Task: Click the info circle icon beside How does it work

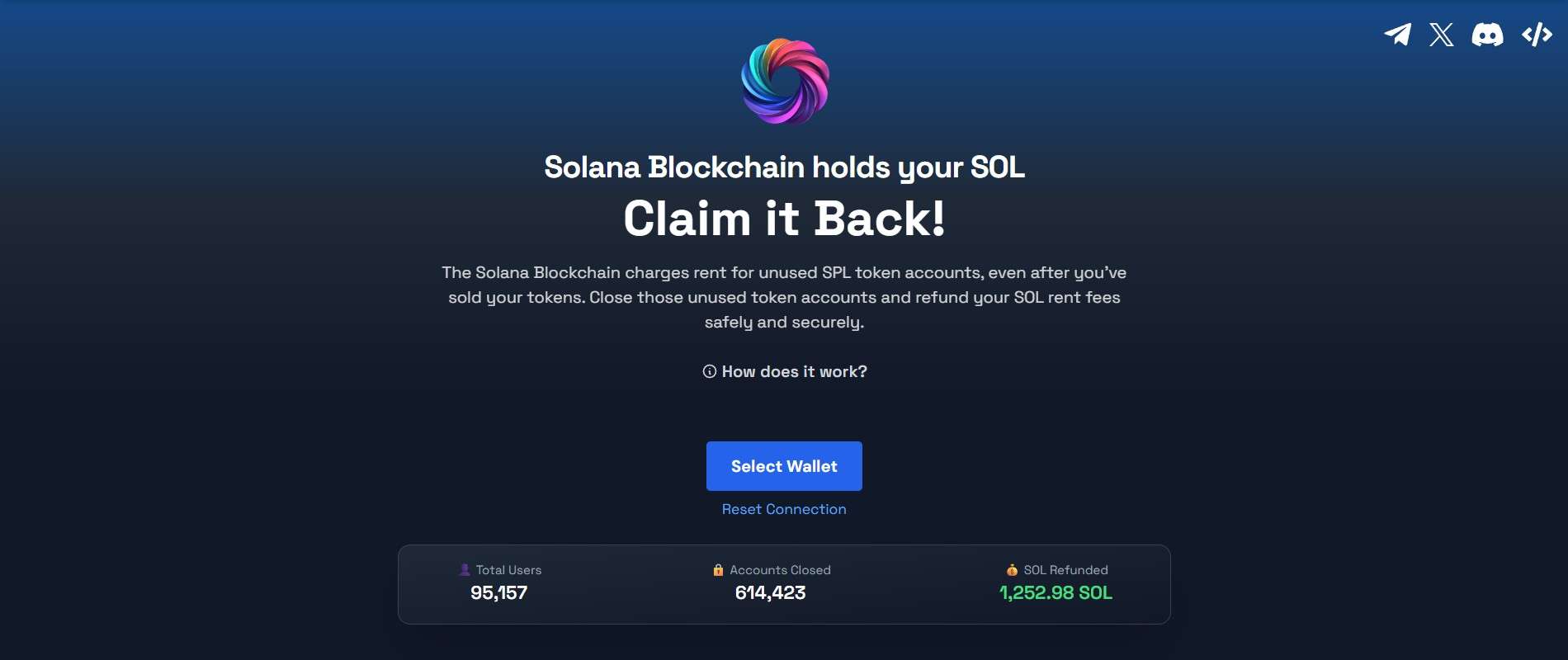Action: (x=709, y=371)
